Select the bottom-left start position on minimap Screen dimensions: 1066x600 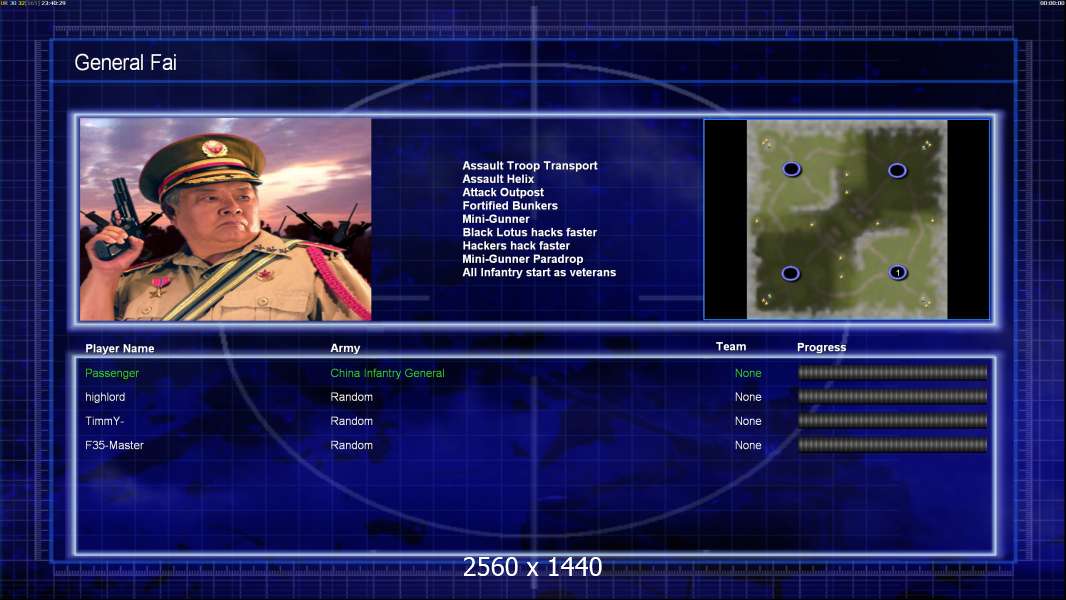(x=790, y=273)
